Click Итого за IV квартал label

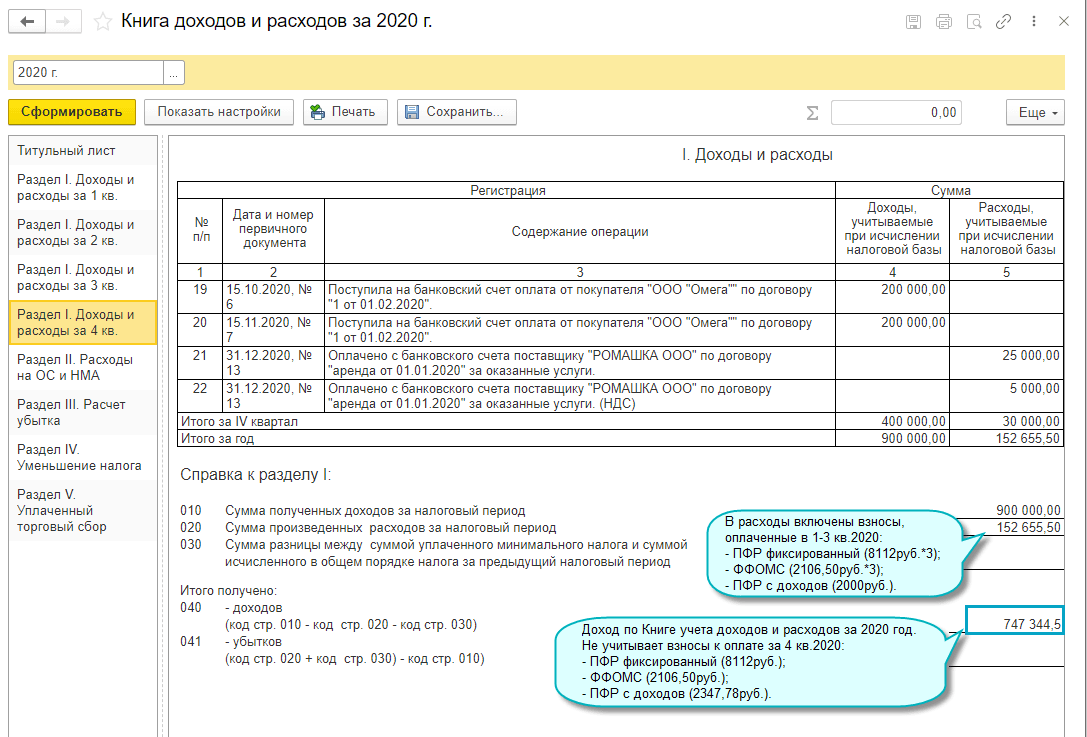pos(240,422)
